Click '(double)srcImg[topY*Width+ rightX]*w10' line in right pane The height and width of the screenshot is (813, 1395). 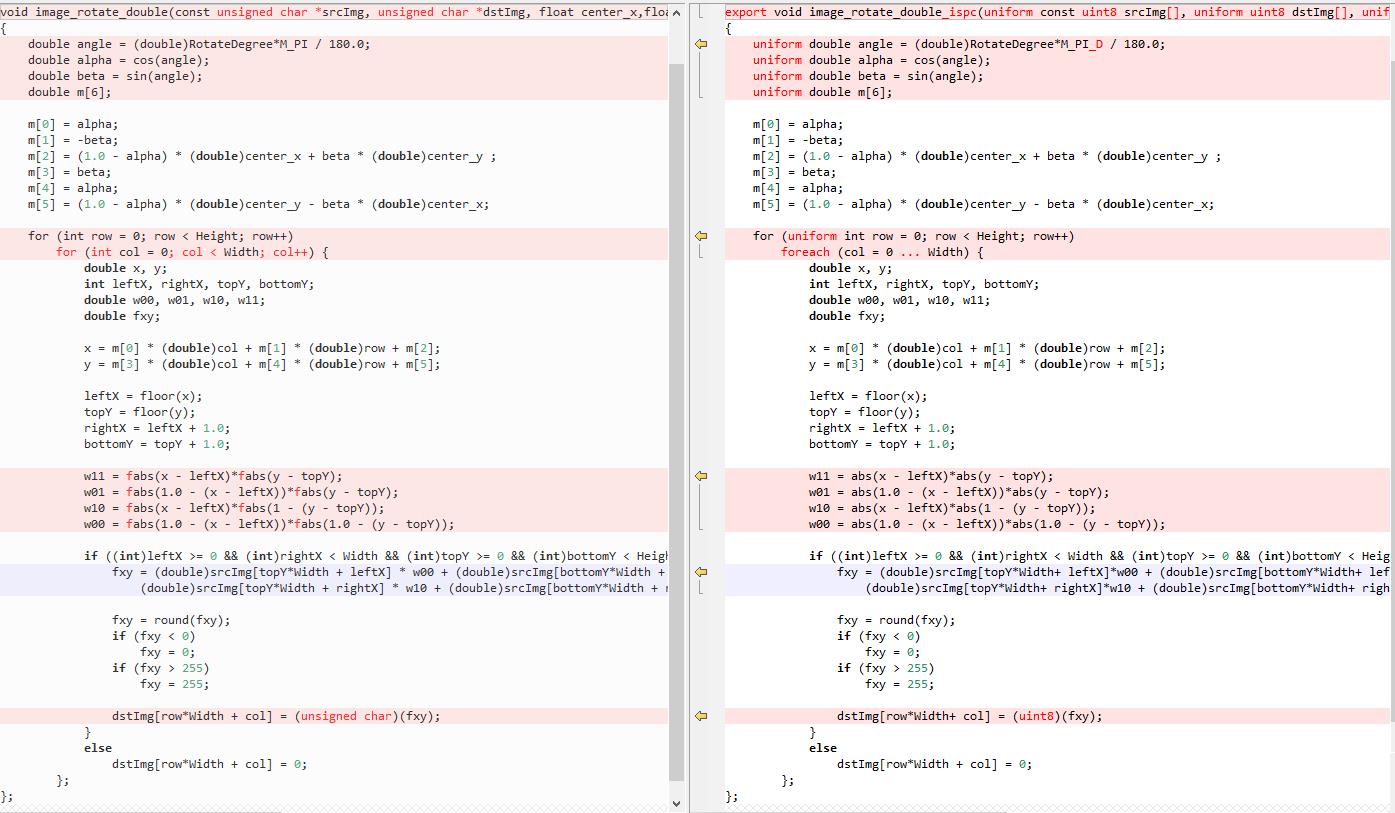click(x=1128, y=588)
